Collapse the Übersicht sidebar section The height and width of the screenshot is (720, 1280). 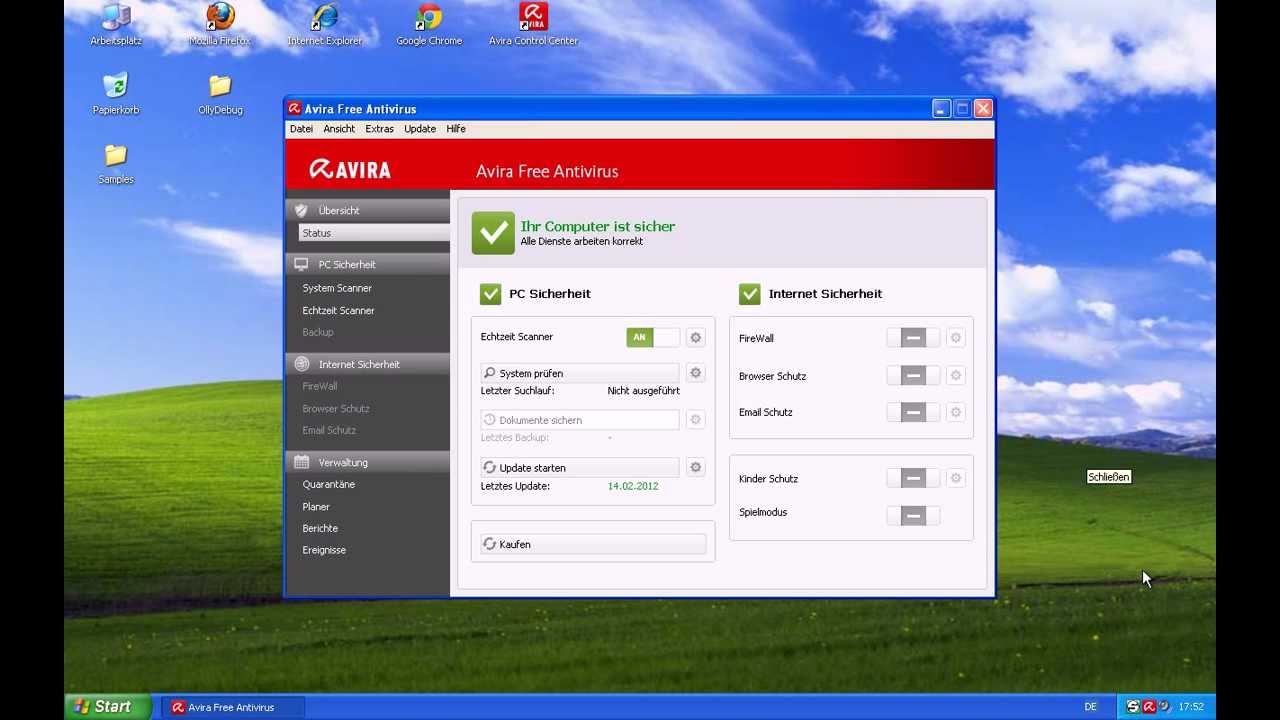368,210
